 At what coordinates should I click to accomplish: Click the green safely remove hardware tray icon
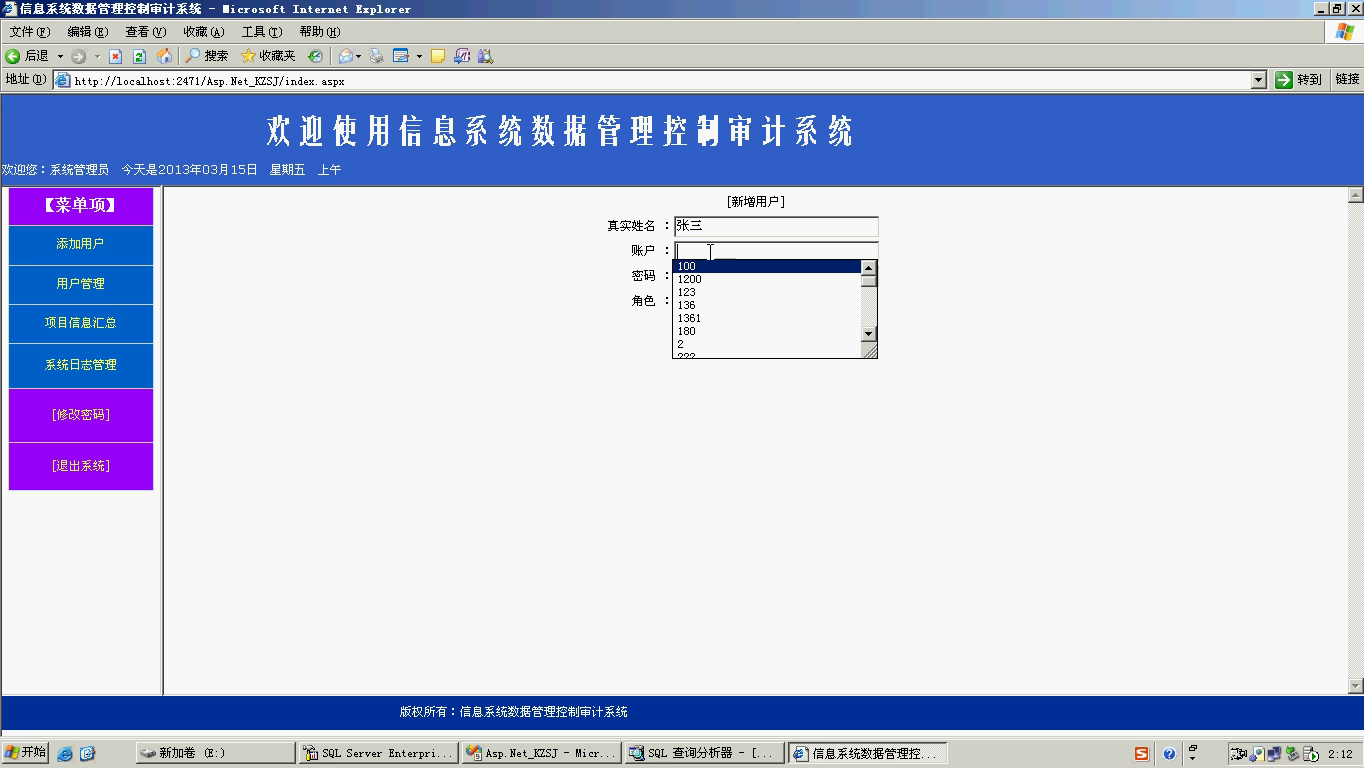pyautogui.click(x=1292, y=753)
